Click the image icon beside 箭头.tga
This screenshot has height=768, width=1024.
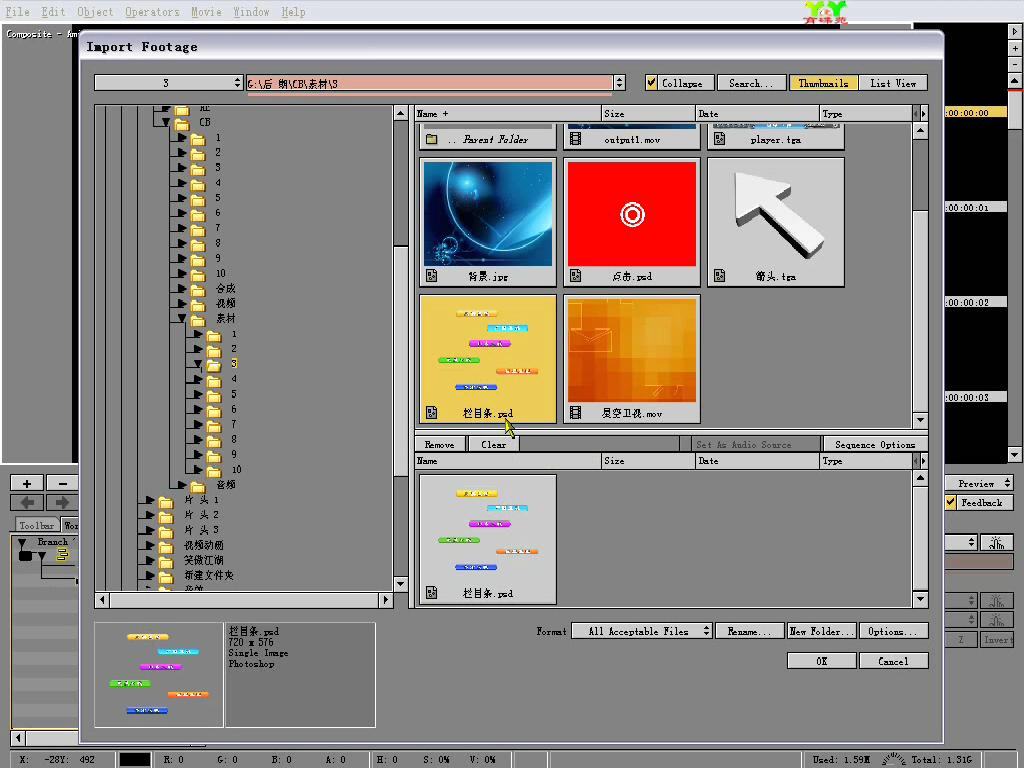(719, 276)
